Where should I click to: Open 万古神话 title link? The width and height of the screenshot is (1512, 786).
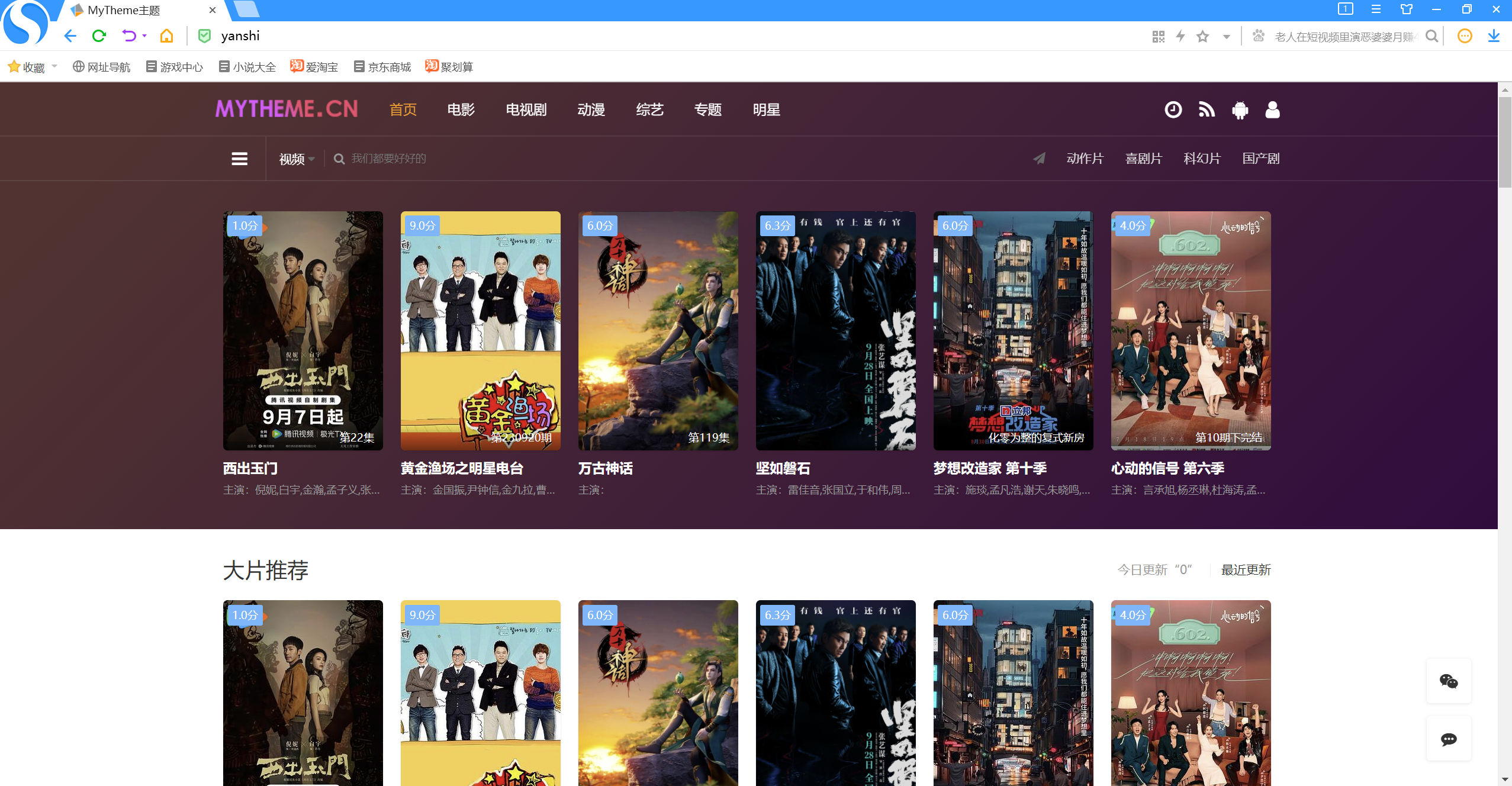point(606,468)
